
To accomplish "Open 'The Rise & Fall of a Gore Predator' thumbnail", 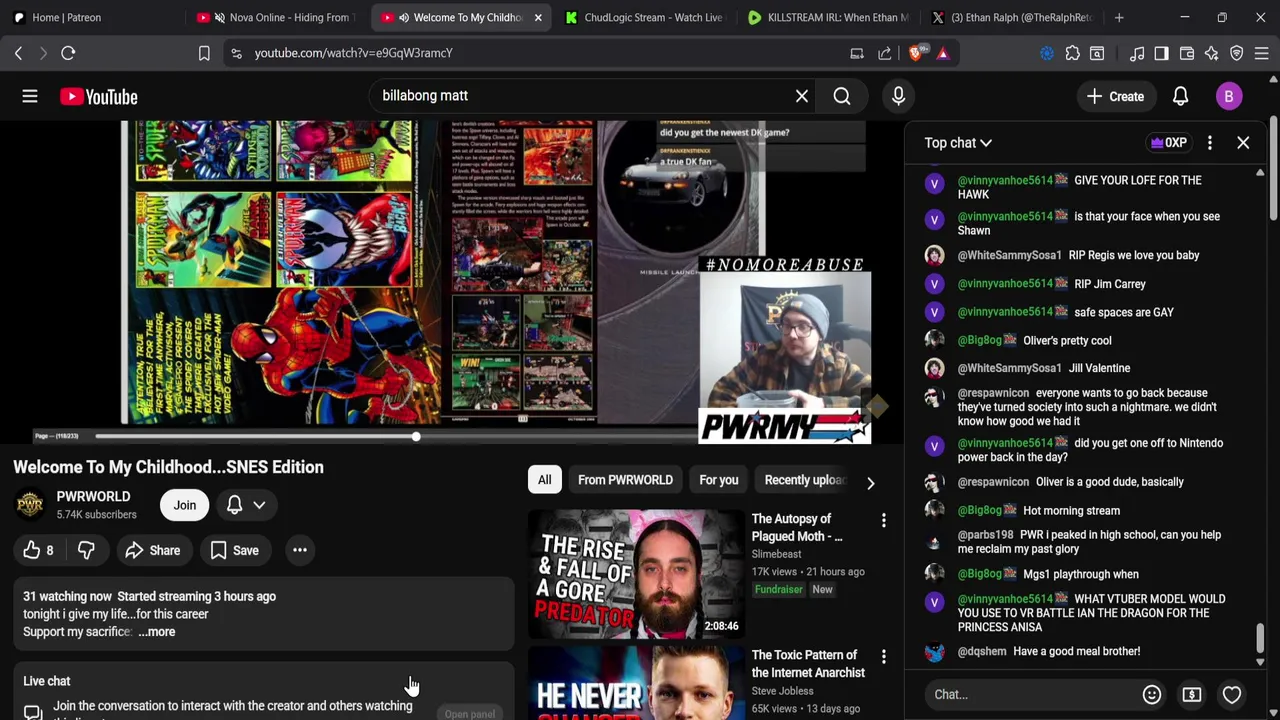I will coord(636,574).
